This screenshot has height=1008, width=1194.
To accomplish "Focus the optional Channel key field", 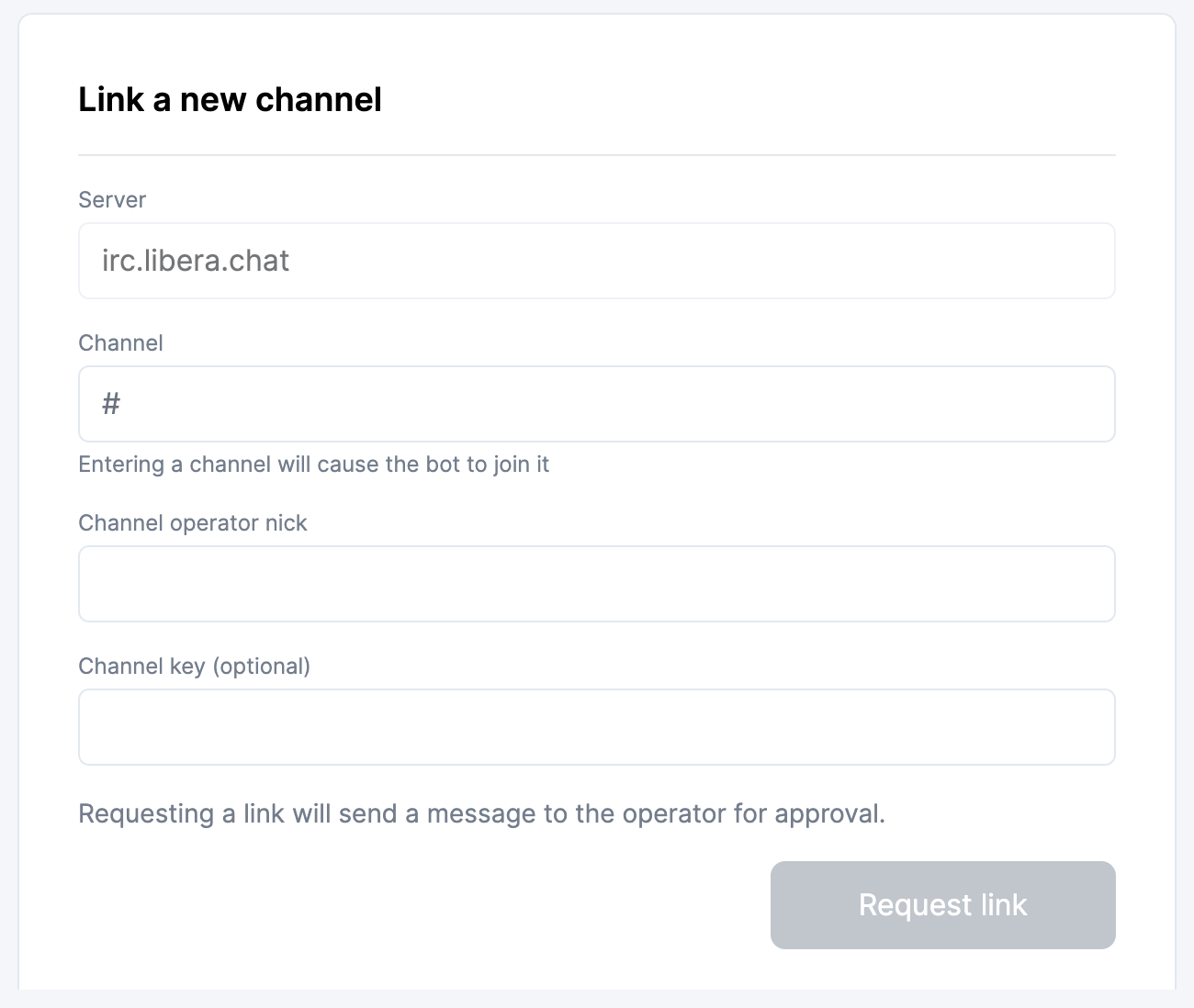I will click(x=597, y=727).
